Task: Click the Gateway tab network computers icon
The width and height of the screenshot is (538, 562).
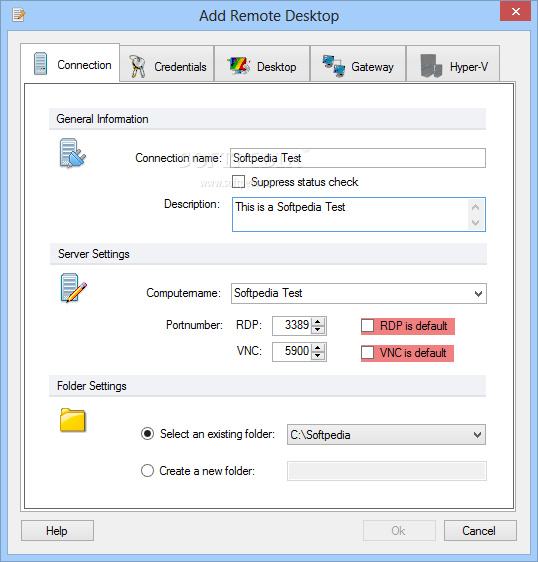Action: point(334,66)
